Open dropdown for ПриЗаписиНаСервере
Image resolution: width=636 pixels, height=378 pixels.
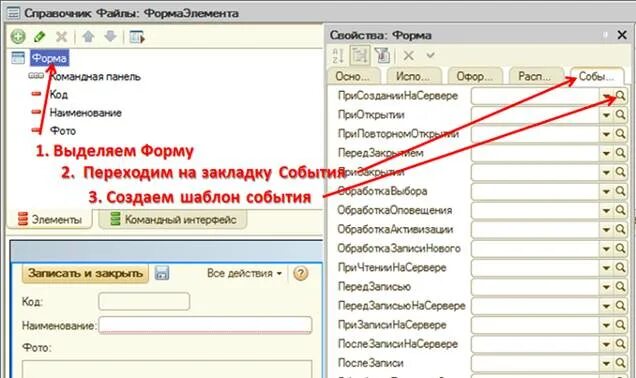click(606, 325)
